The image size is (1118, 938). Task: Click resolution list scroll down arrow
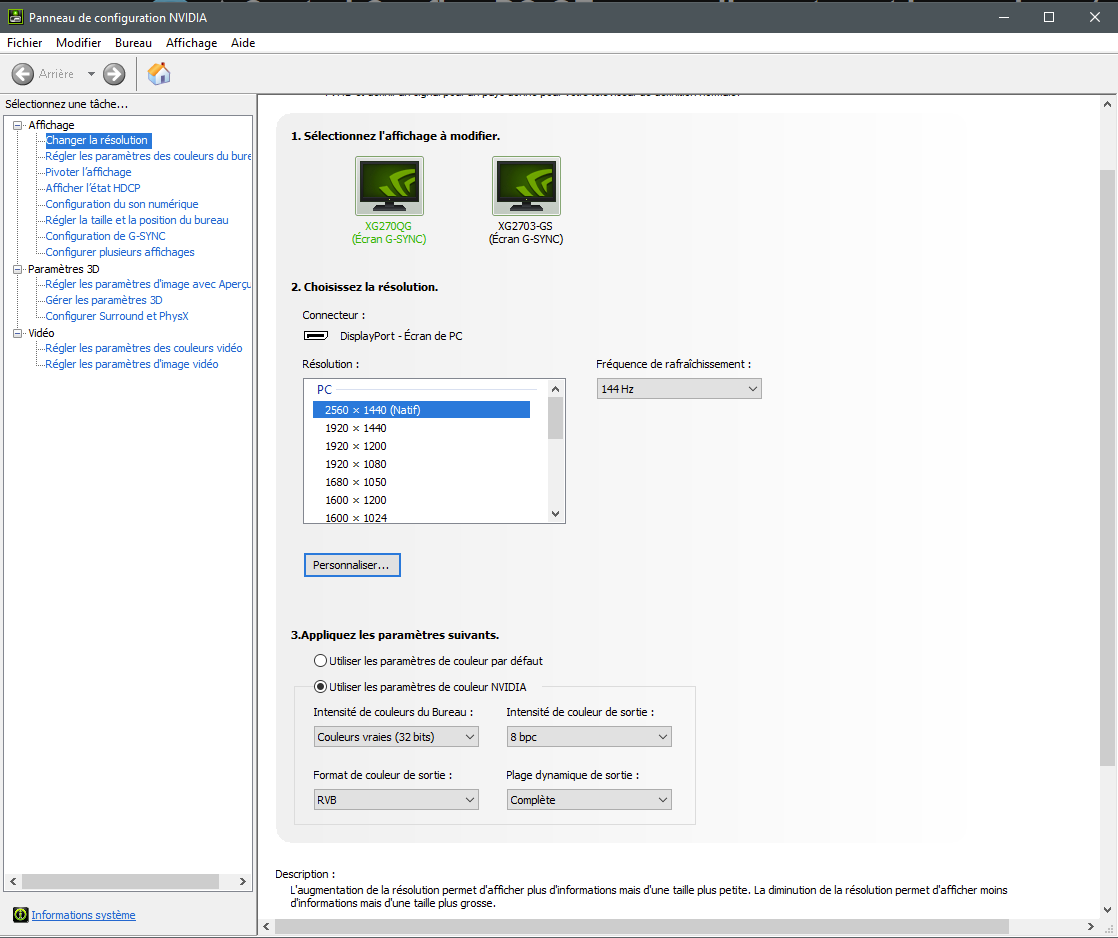[555, 514]
